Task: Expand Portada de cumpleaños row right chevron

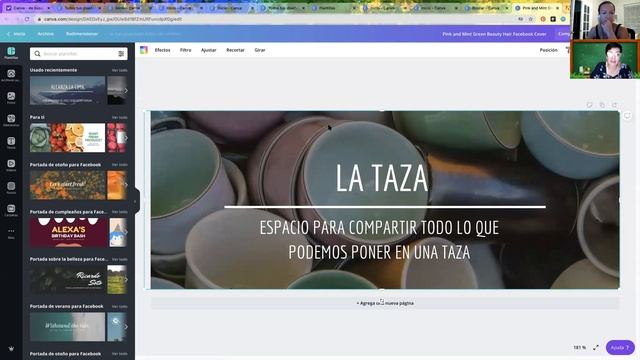Action: click(126, 232)
